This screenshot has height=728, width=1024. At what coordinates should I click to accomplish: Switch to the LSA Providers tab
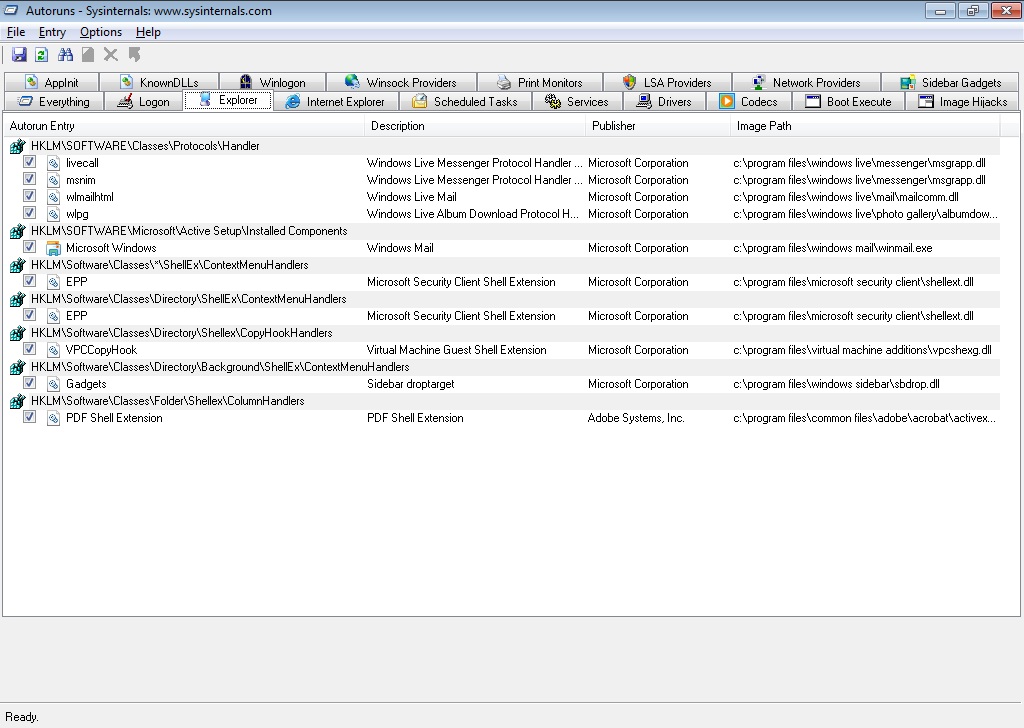click(667, 82)
